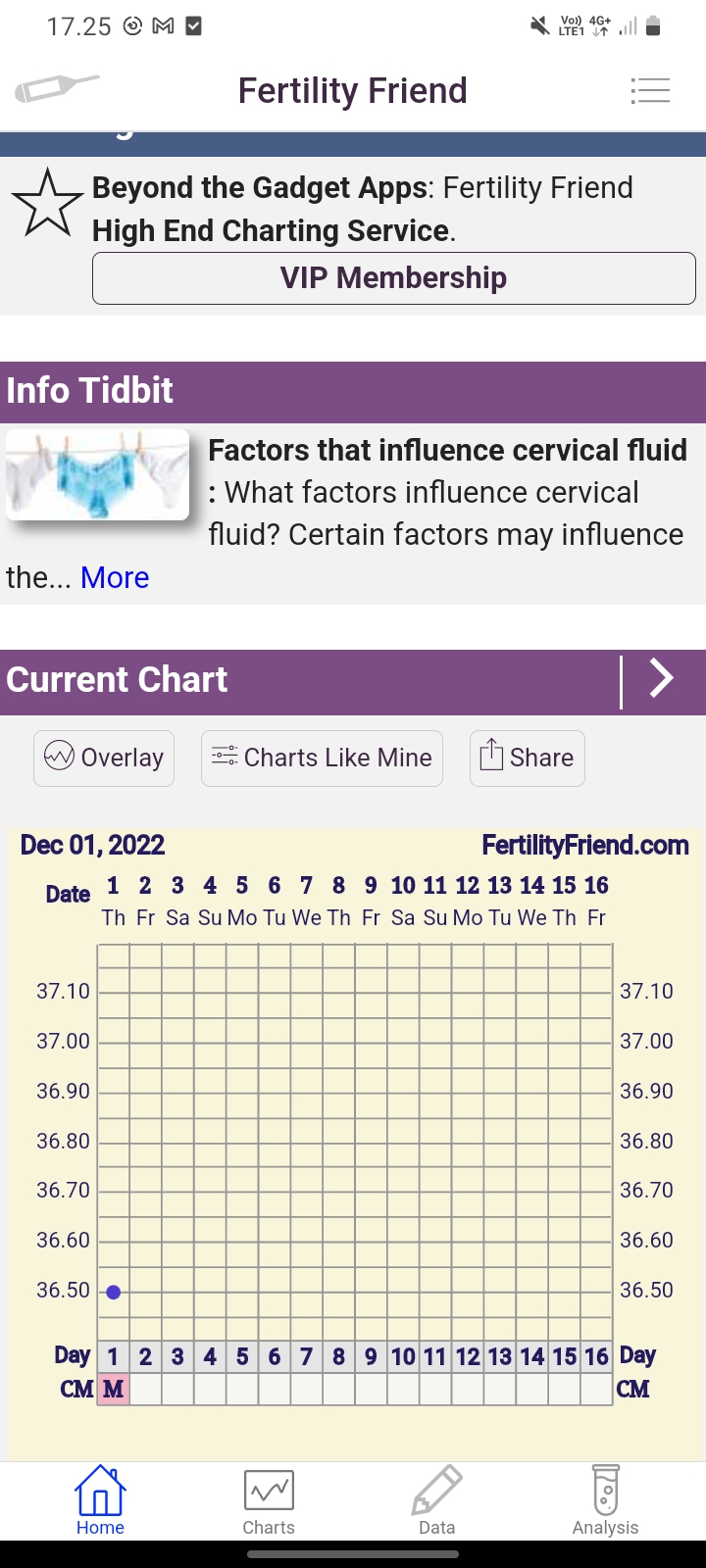Open the Overlay chart option
This screenshot has width=706, height=1568.
pyautogui.click(x=104, y=758)
